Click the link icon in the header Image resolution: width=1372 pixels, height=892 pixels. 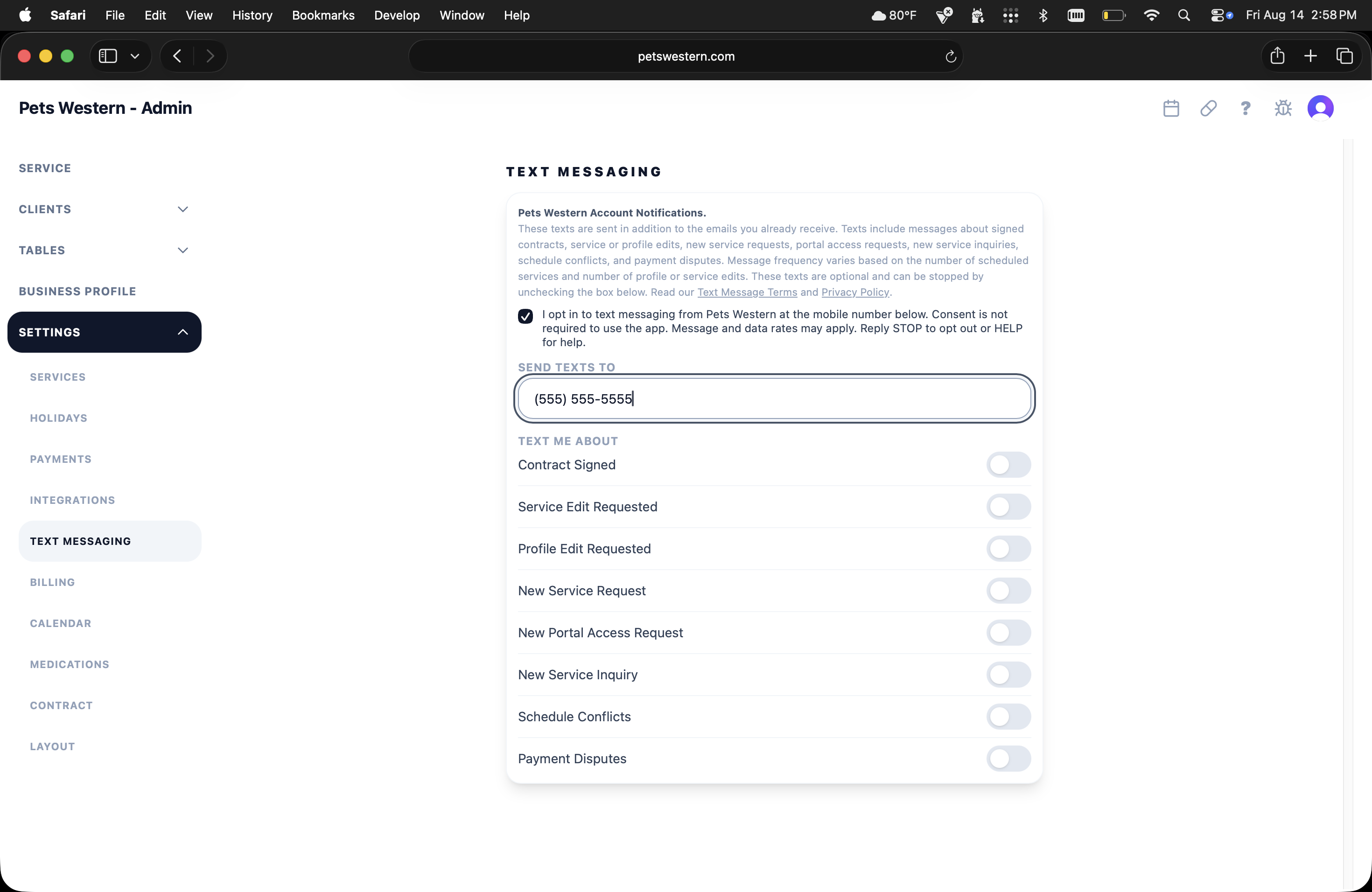pyautogui.click(x=1208, y=108)
